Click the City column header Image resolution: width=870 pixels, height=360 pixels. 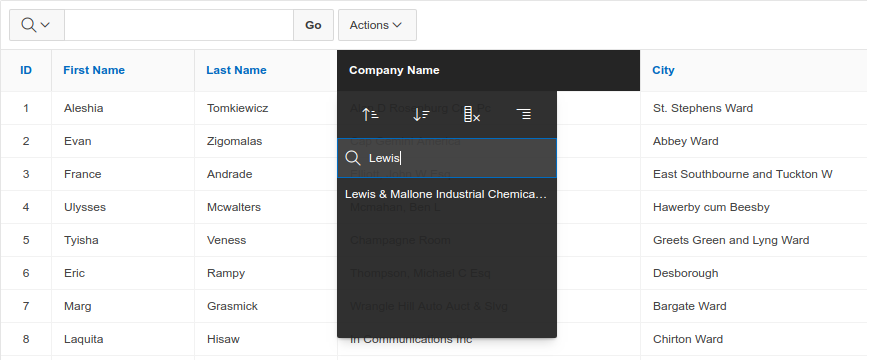pos(663,70)
